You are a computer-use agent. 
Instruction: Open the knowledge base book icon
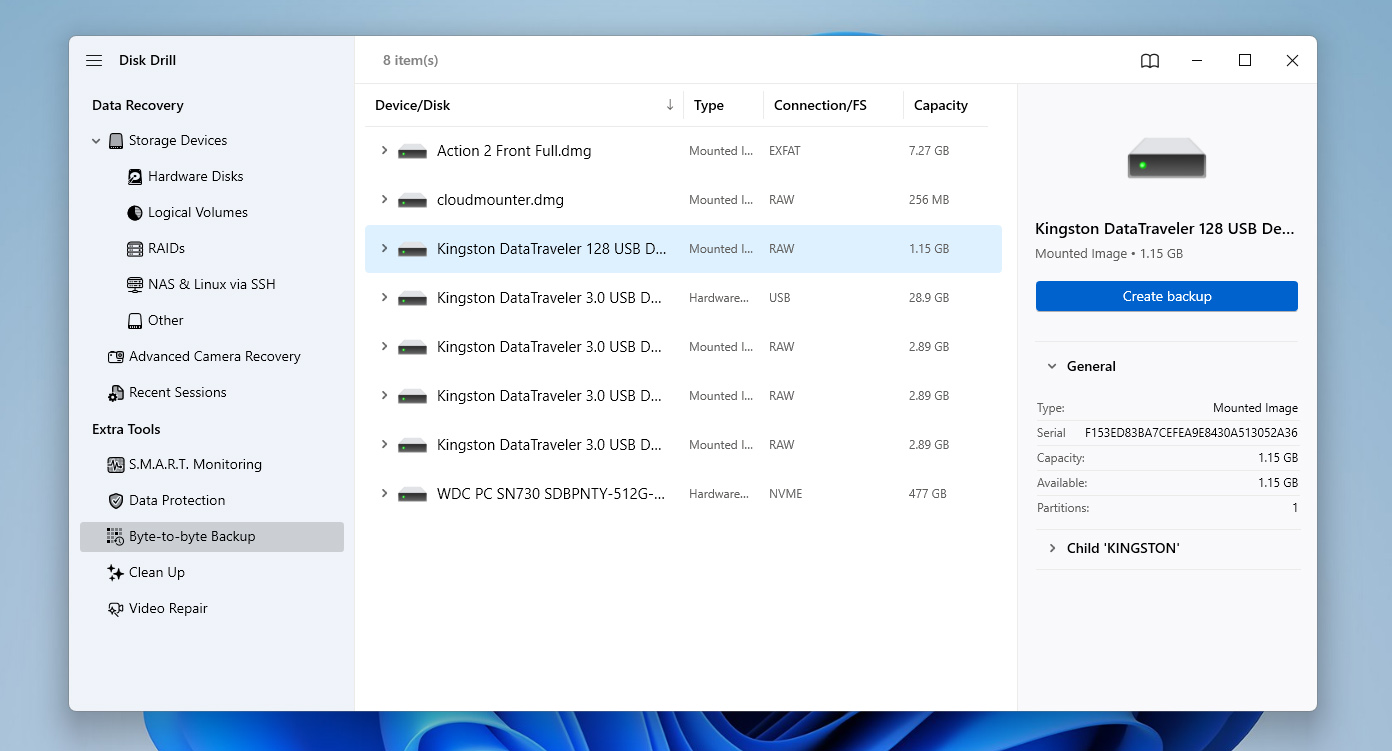pyautogui.click(x=1149, y=60)
